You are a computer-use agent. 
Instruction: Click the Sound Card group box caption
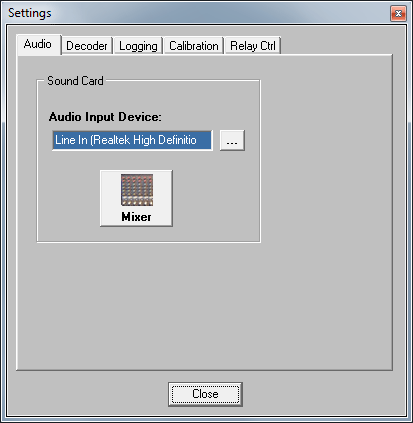coord(75,81)
